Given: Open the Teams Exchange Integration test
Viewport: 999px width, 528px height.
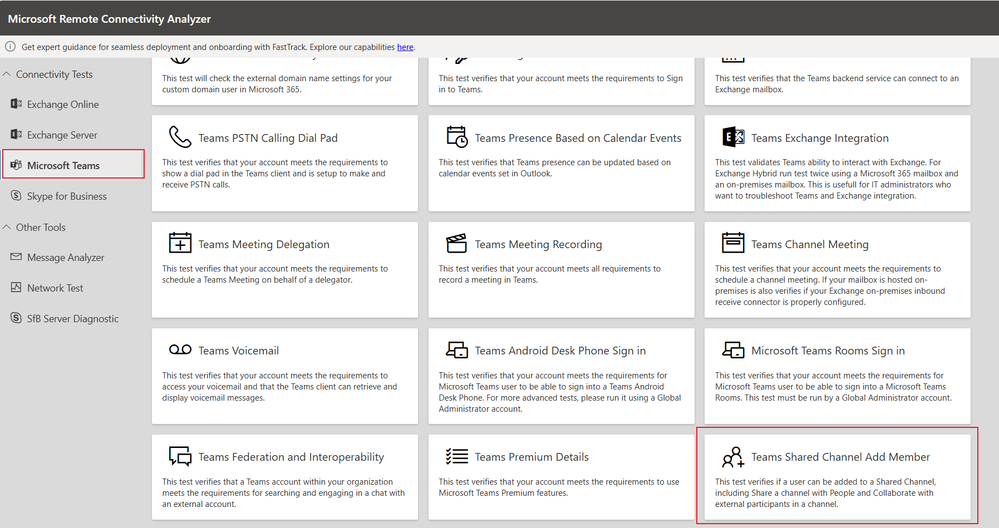Looking at the screenshot, I should [x=837, y=163].
